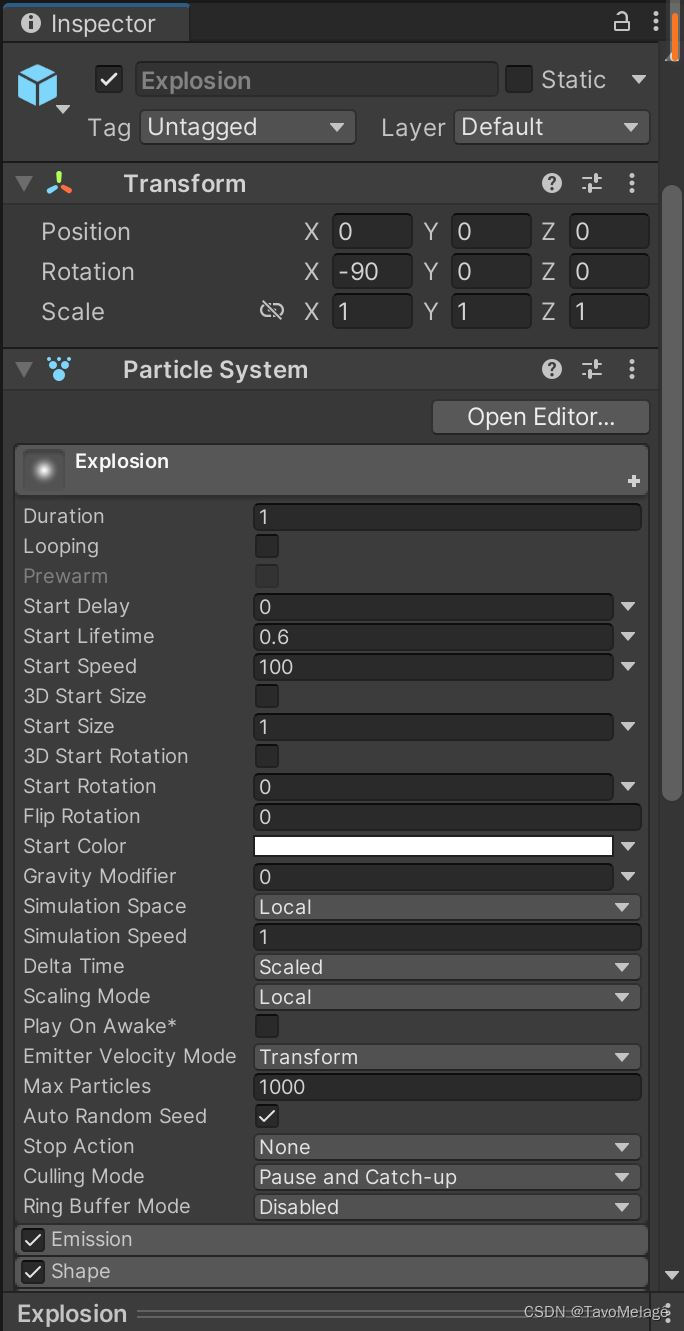Open the Layer dropdown showing Default

551,127
